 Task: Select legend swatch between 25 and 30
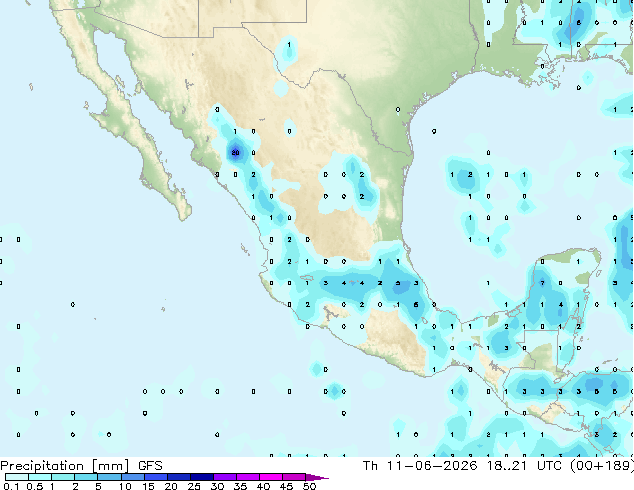pos(201,477)
